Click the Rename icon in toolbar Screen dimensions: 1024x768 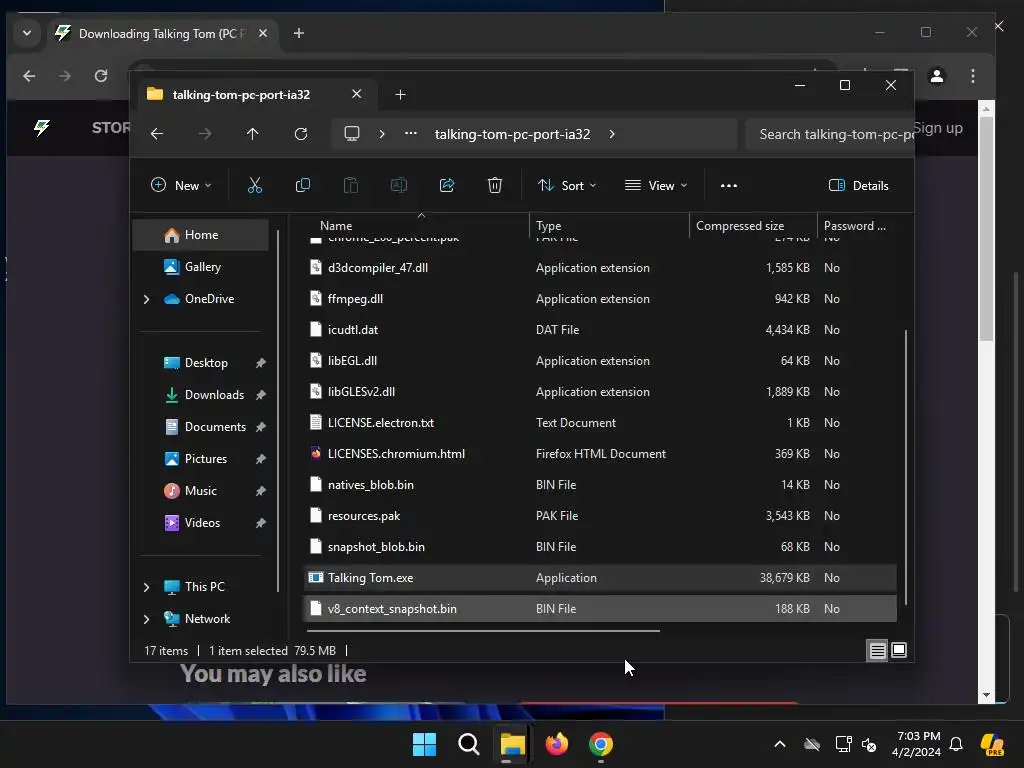coord(398,185)
